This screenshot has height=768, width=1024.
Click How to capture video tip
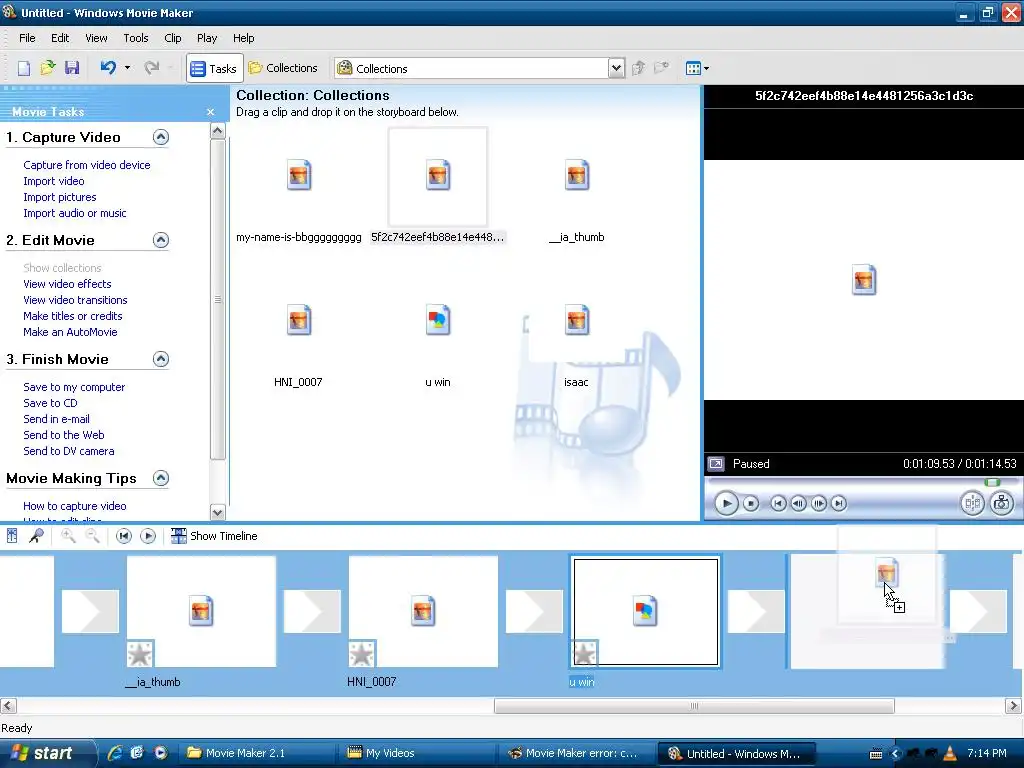[74, 506]
